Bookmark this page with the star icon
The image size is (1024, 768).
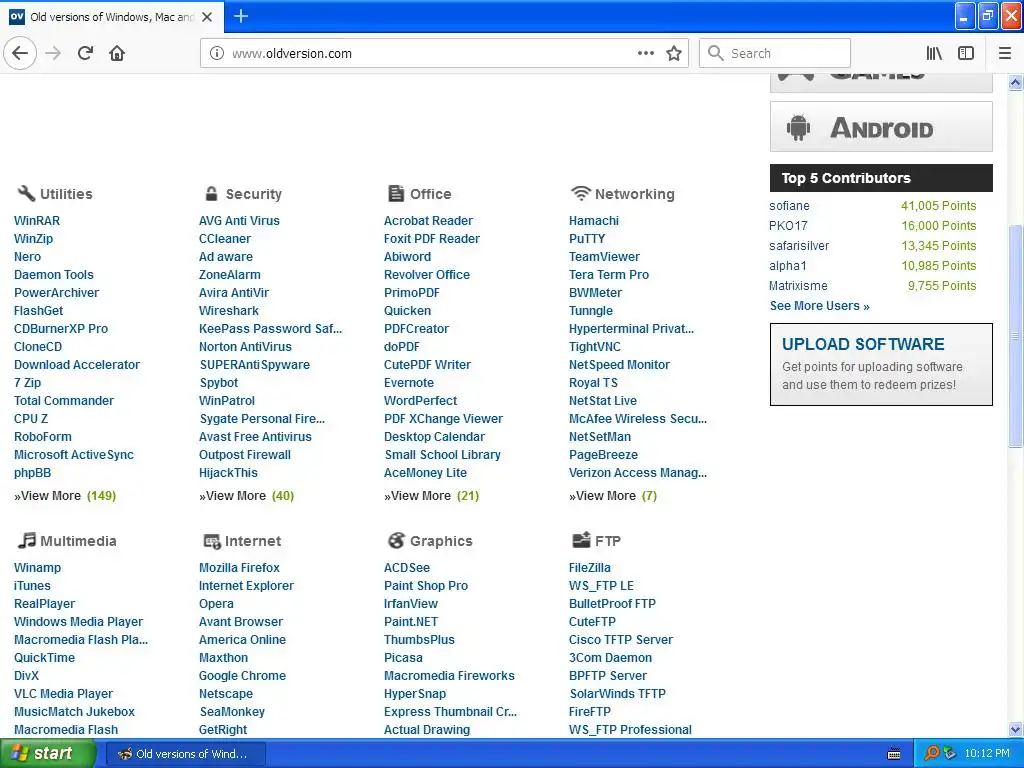coord(674,53)
